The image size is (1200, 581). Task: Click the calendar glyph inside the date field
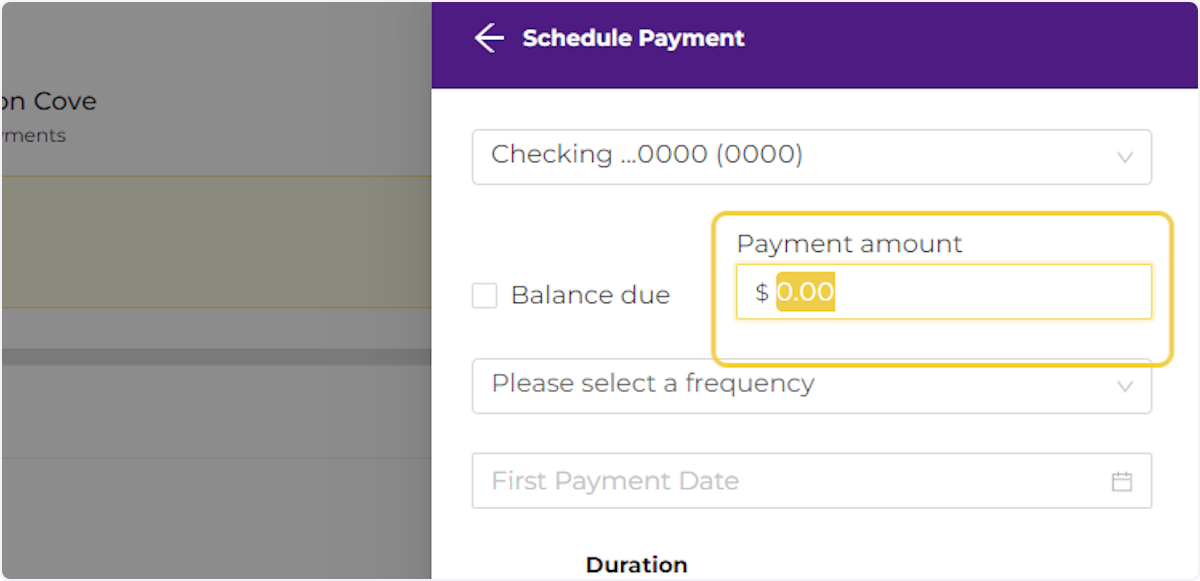point(1122,480)
